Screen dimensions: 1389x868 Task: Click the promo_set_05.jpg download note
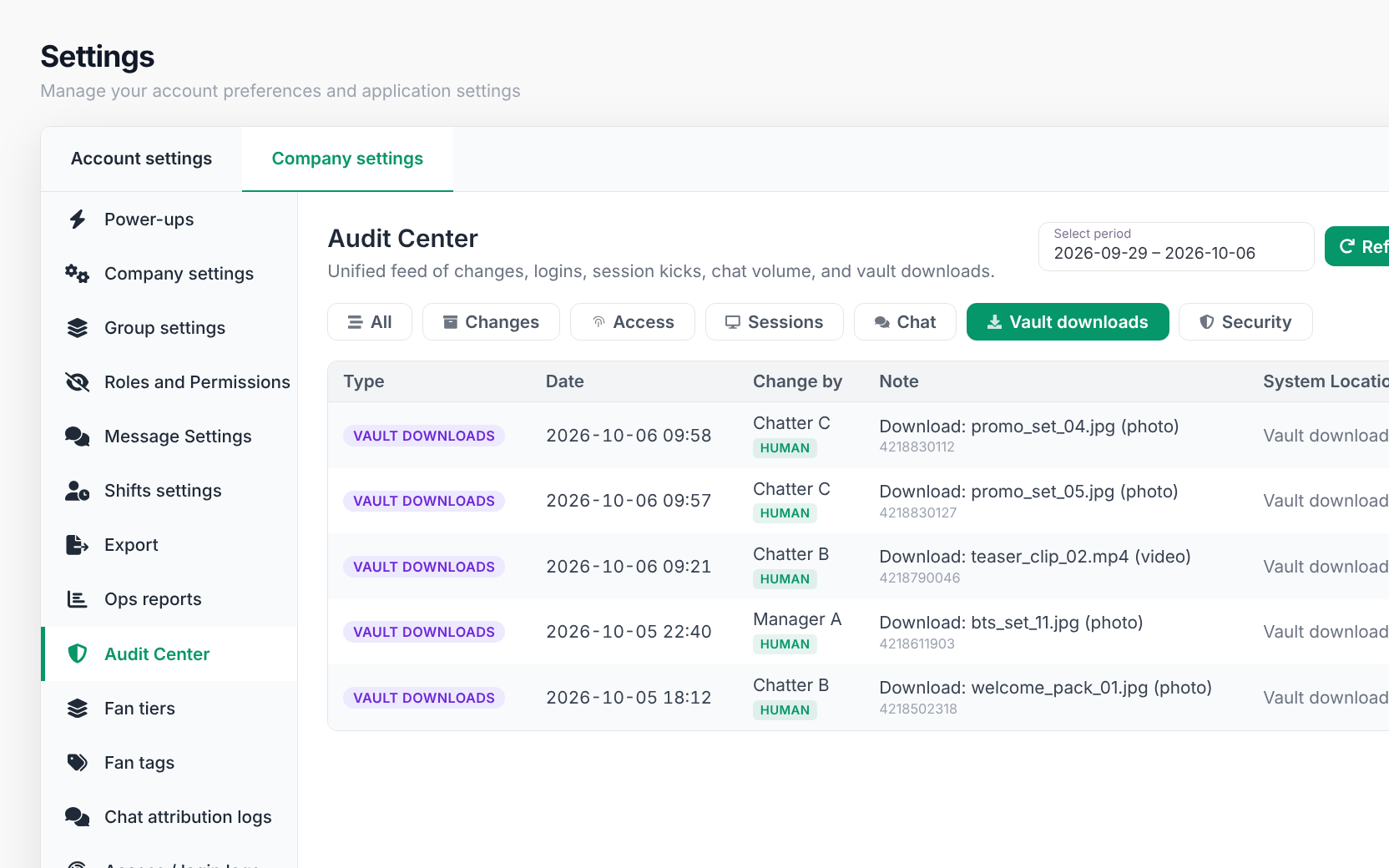[x=1028, y=492]
